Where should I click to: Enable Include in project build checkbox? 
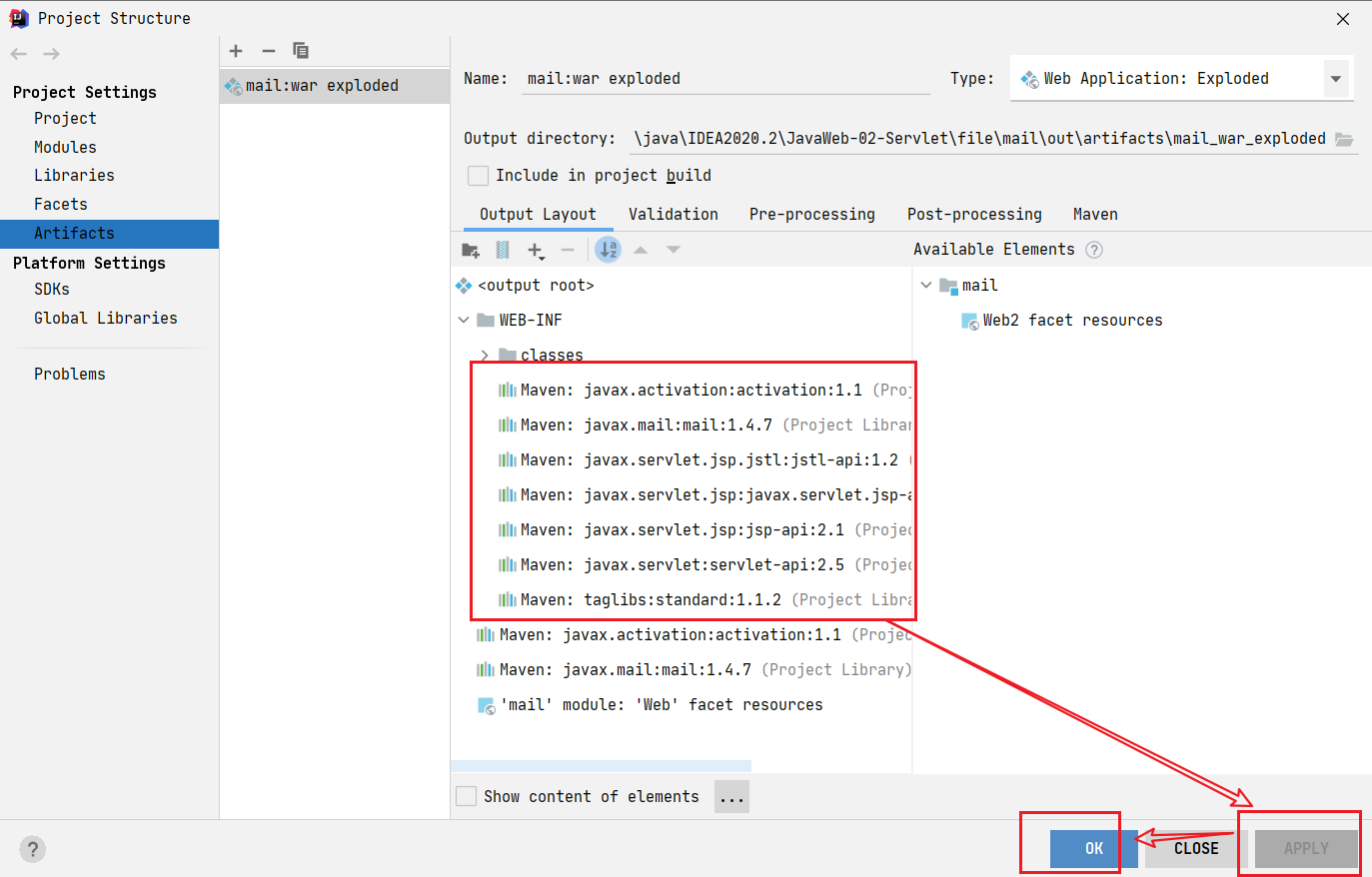(x=479, y=176)
